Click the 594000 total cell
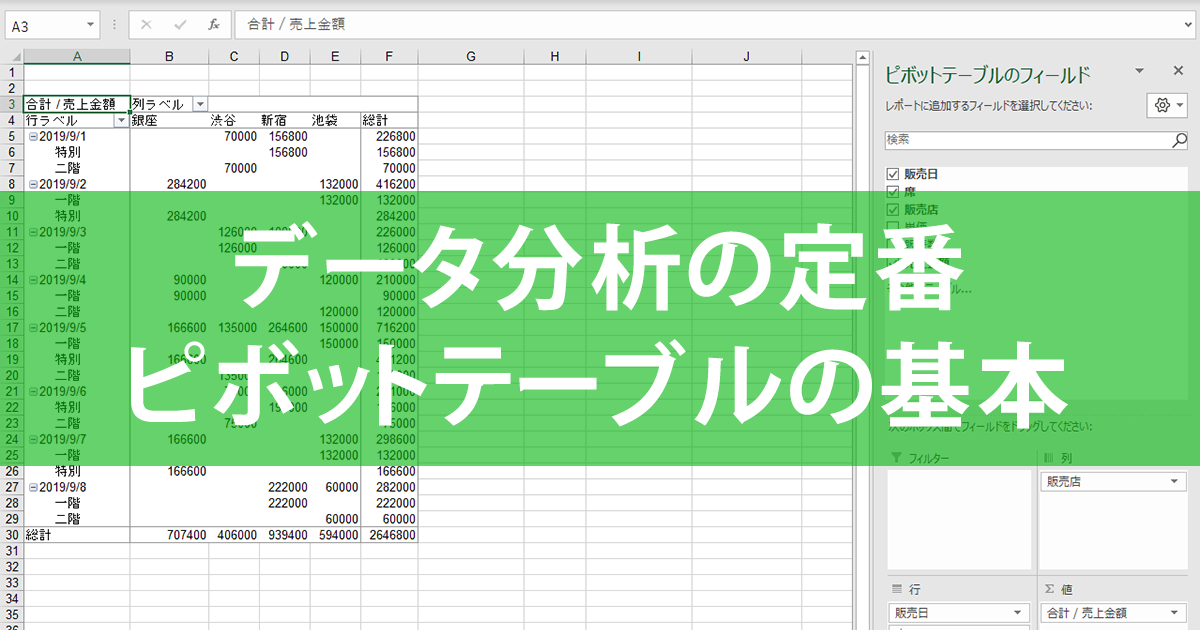The height and width of the screenshot is (630, 1200). click(335, 535)
